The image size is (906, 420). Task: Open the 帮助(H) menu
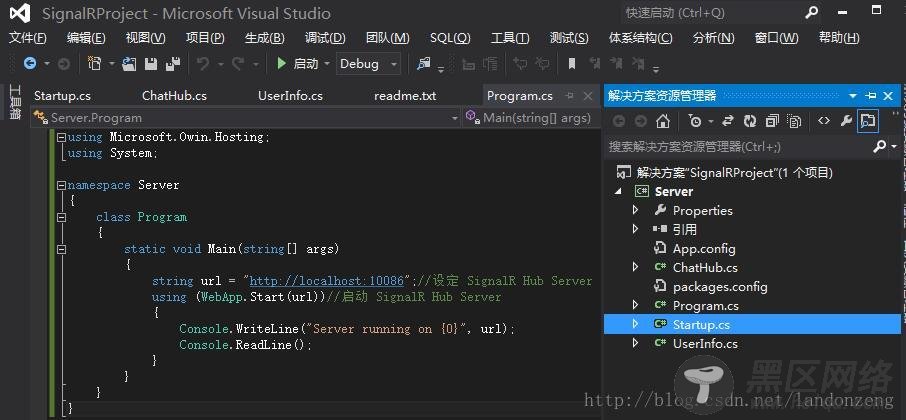(839, 38)
